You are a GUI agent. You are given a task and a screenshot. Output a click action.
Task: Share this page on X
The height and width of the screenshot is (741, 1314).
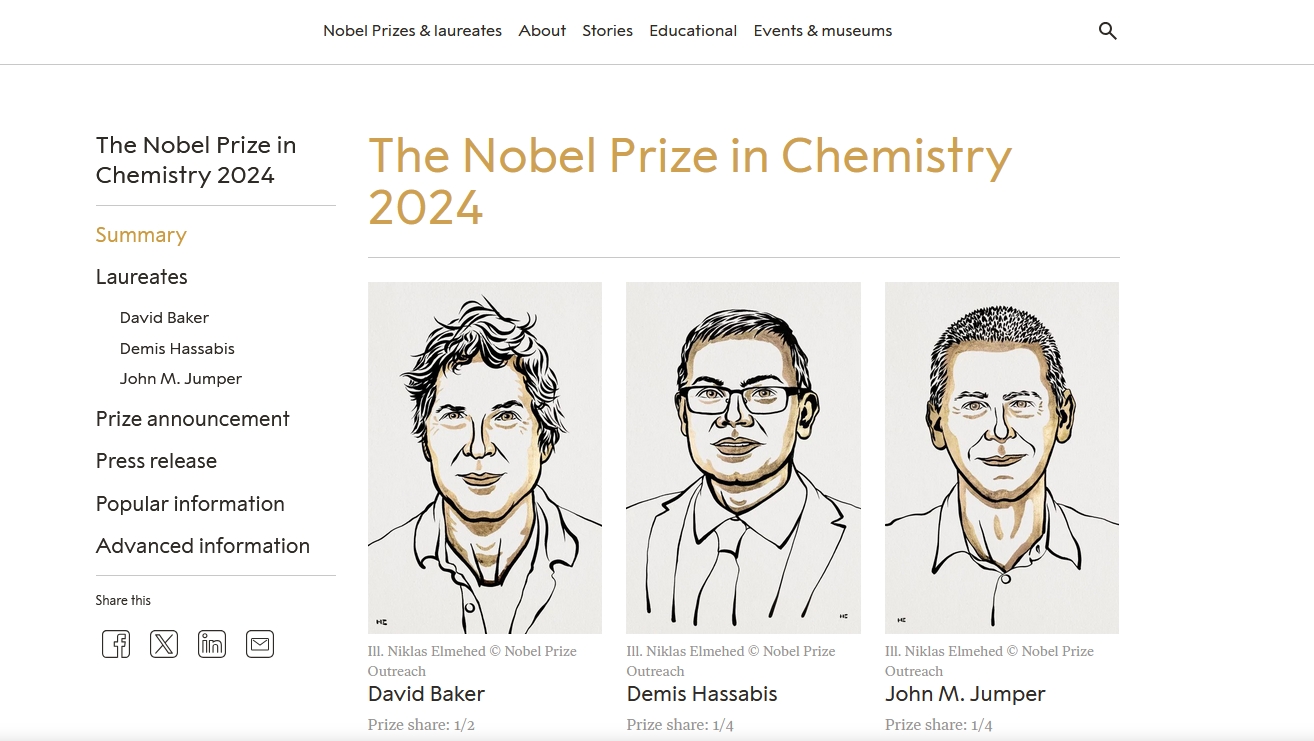coord(164,644)
